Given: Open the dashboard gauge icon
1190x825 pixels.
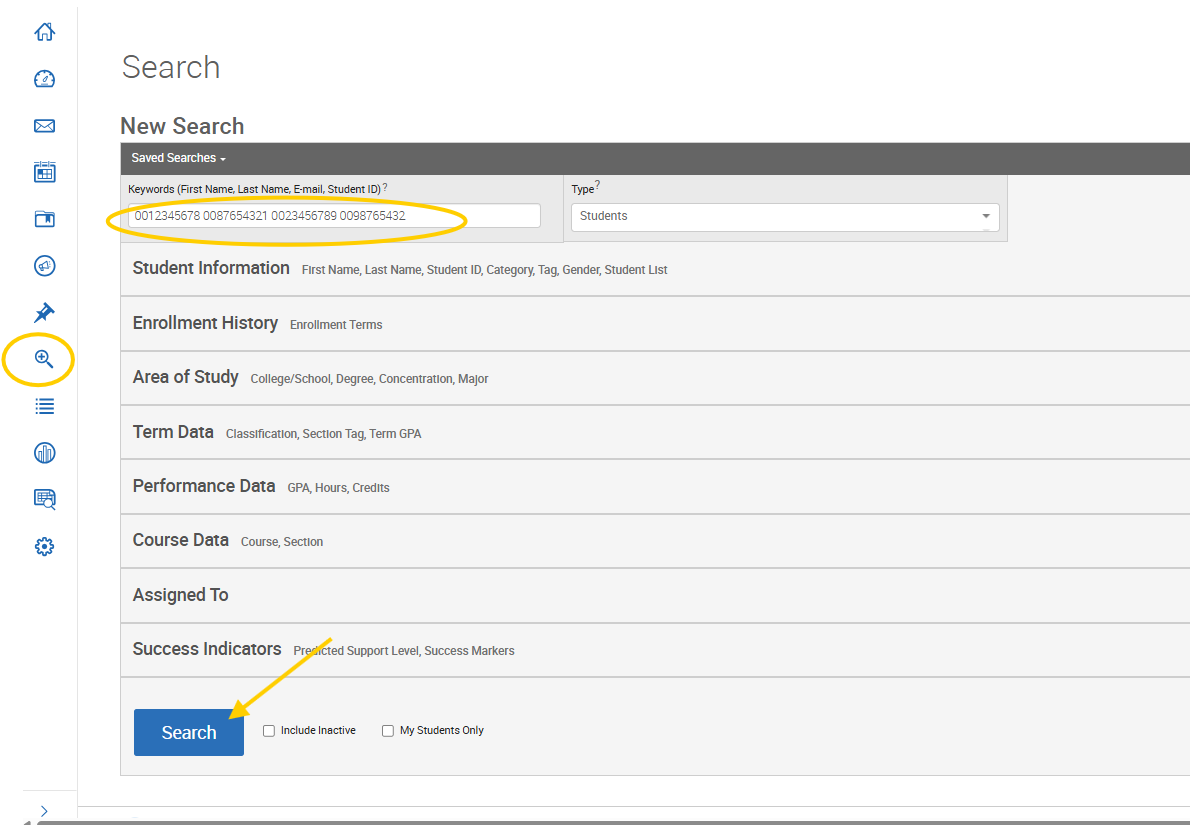Looking at the screenshot, I should (x=44, y=79).
